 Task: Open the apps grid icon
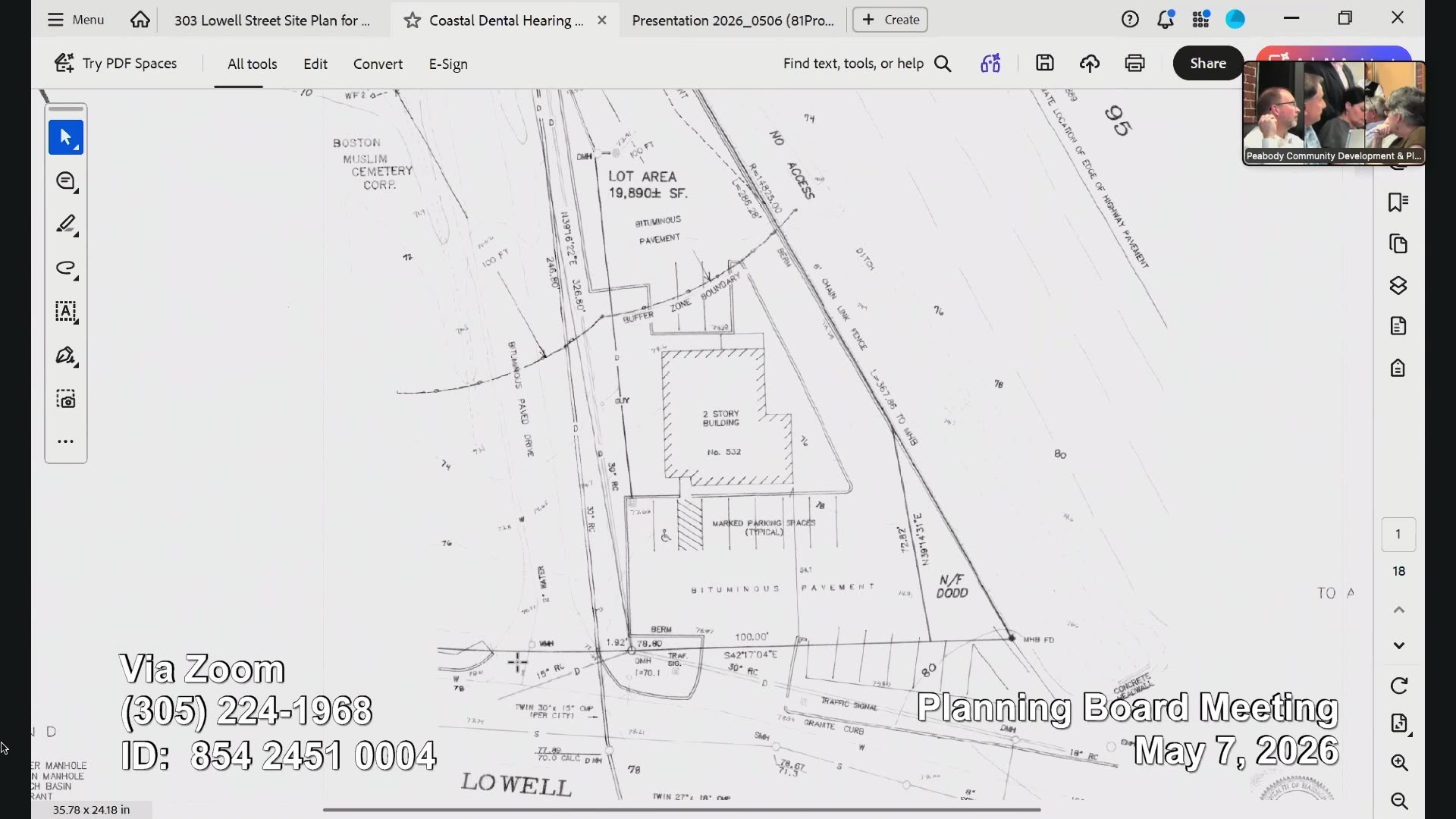1200,20
